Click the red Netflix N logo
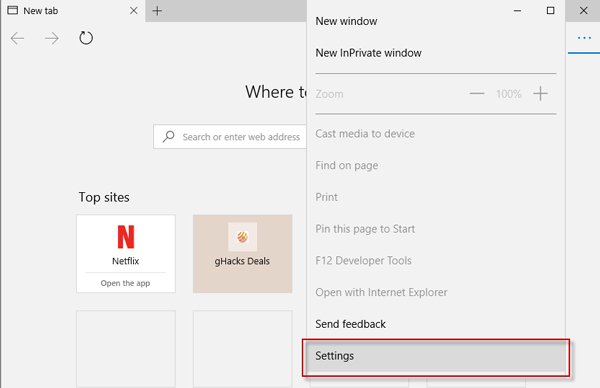This screenshot has height=388, width=600. click(x=126, y=237)
